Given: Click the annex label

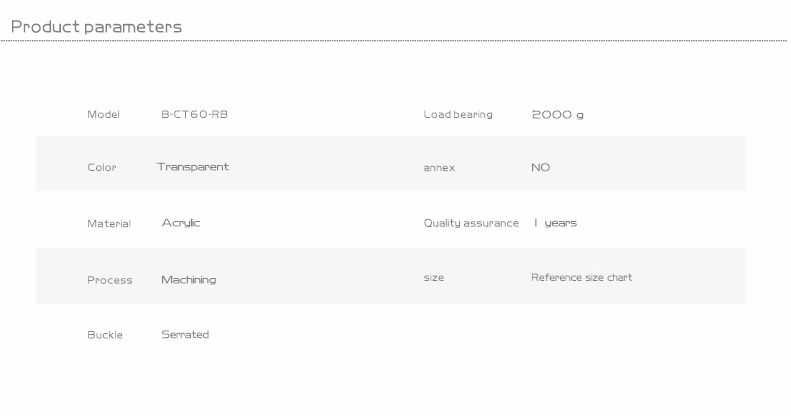Looking at the screenshot, I should point(439,168).
